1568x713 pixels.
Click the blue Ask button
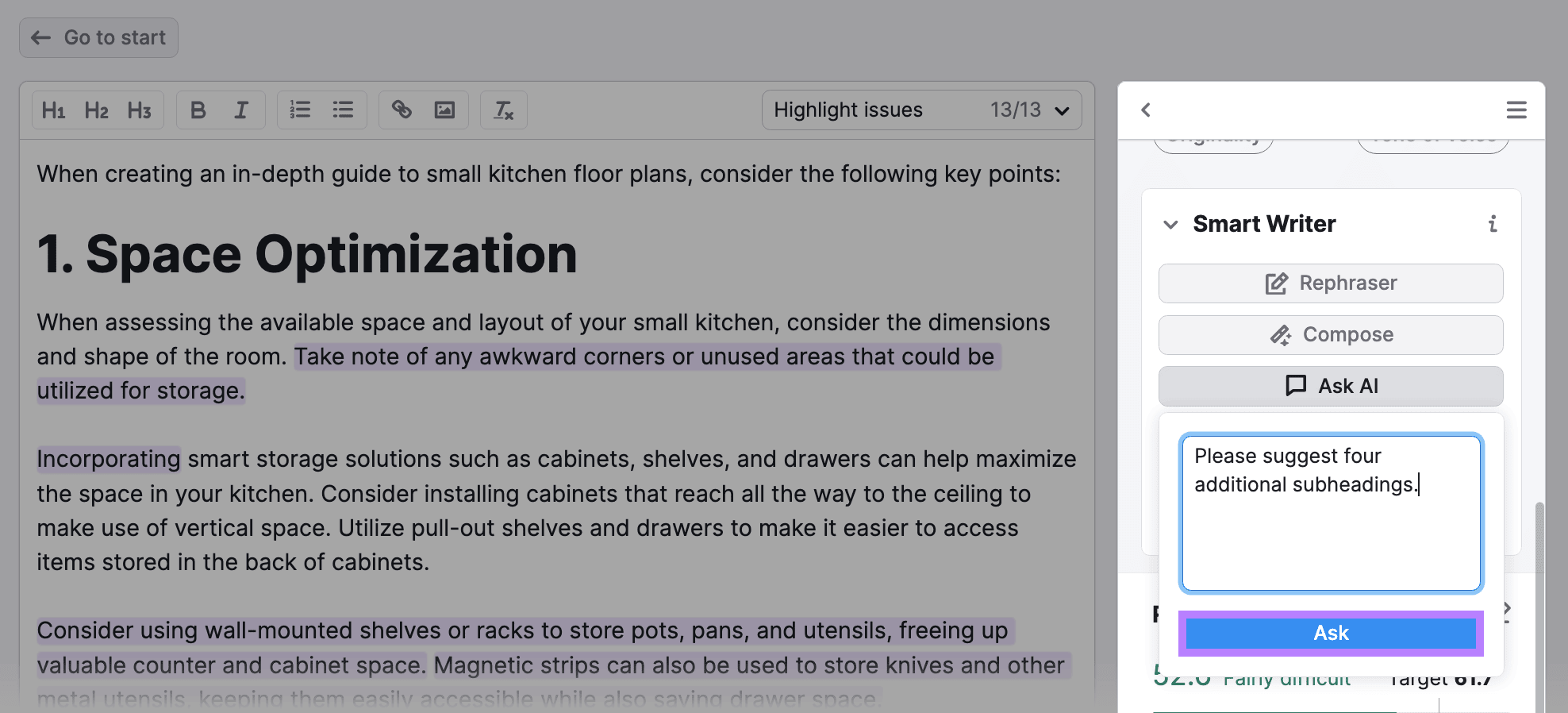1331,633
